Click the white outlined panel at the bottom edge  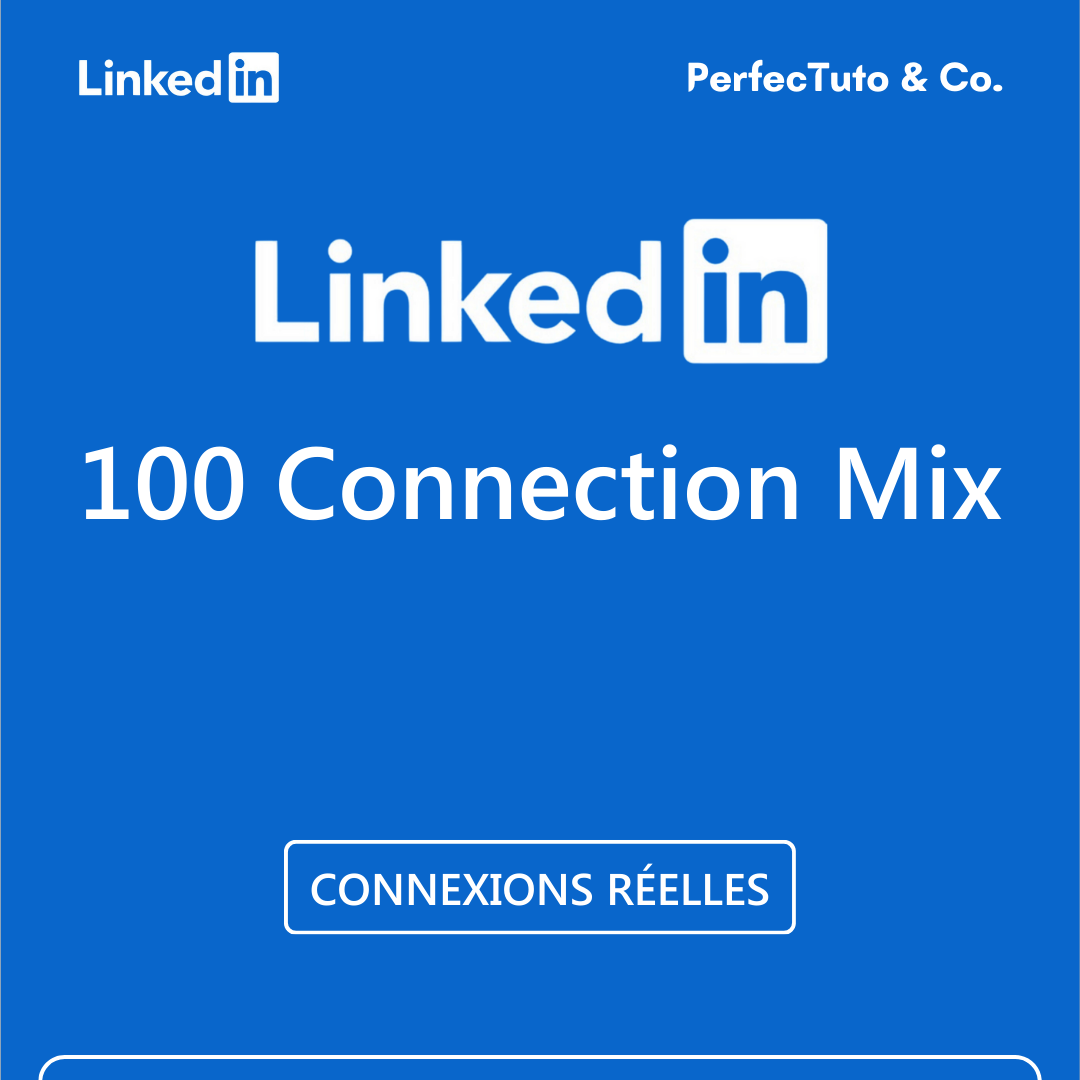(x=540, y=1068)
